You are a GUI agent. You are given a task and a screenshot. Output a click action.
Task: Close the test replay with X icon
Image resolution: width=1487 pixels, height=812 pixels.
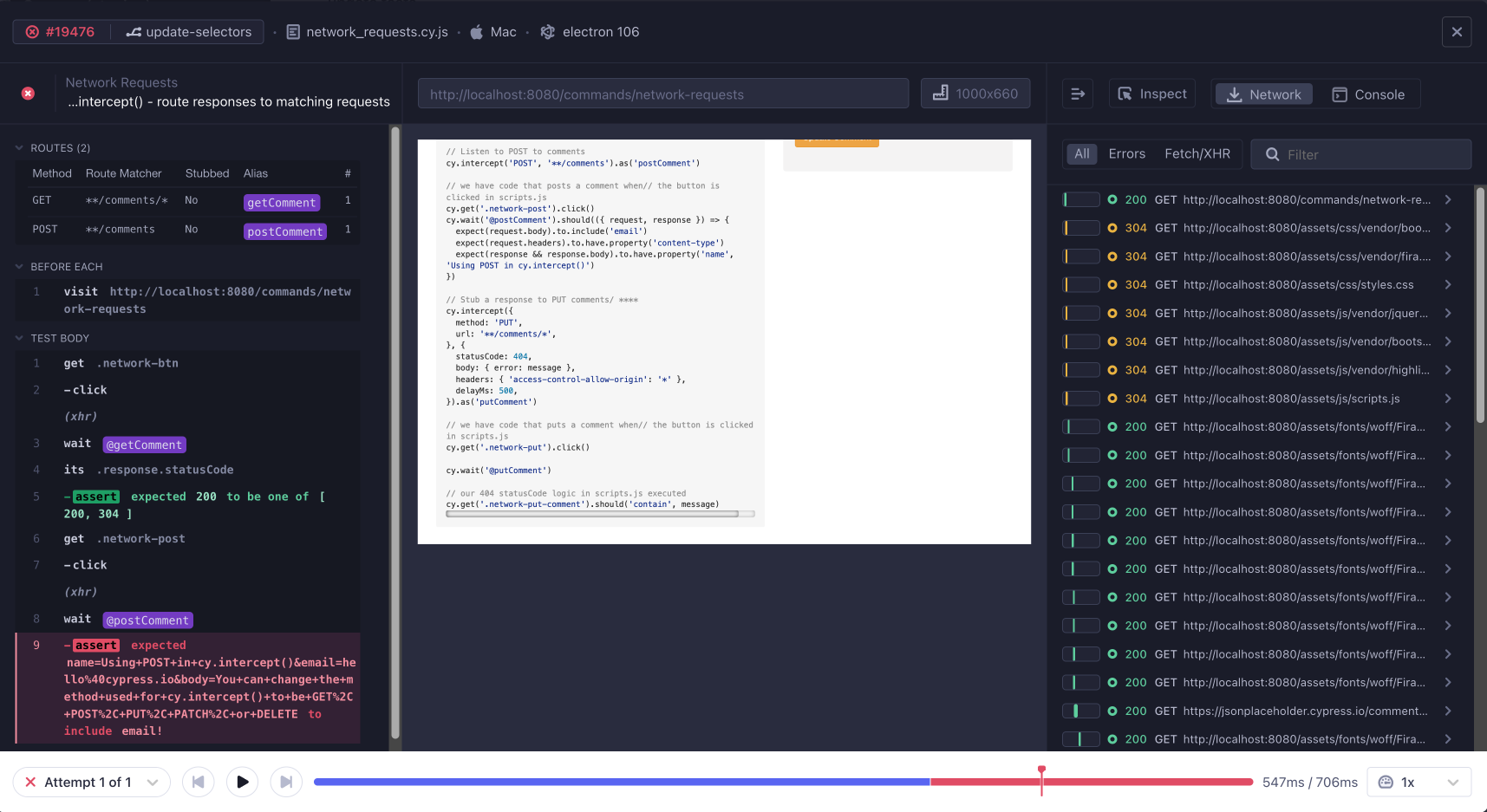pyautogui.click(x=1457, y=32)
